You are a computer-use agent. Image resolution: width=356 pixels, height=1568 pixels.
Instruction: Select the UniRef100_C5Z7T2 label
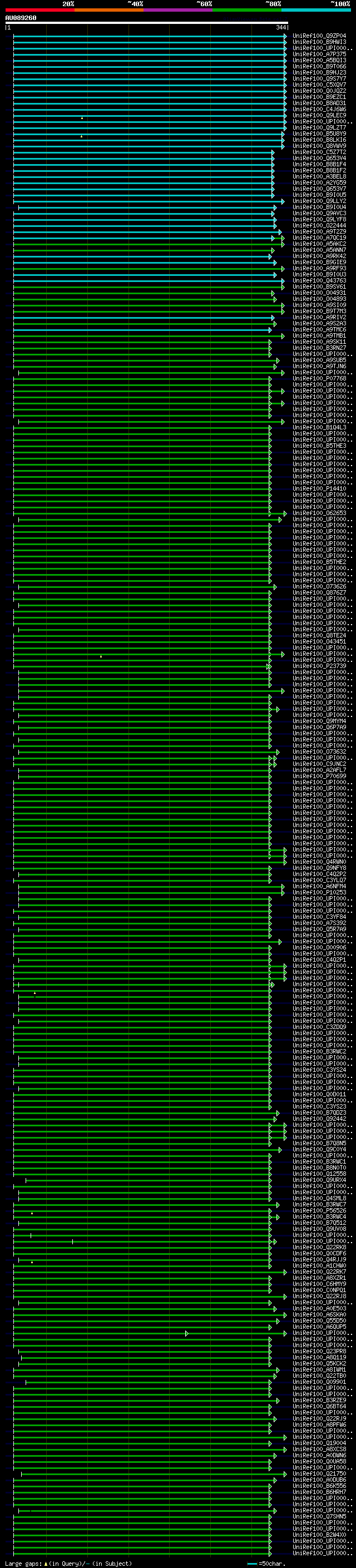(319, 152)
